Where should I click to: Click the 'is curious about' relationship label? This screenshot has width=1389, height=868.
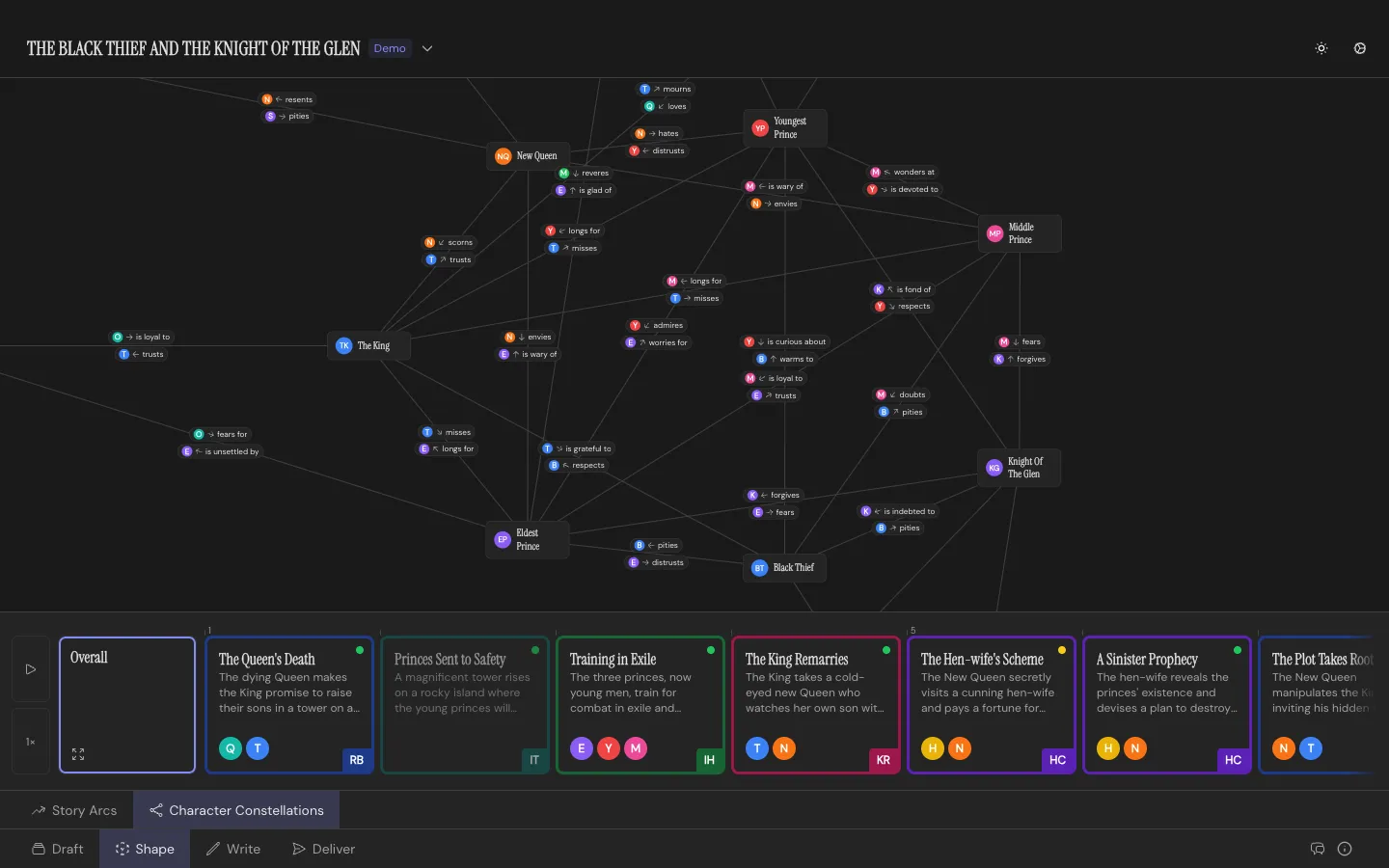pos(786,341)
